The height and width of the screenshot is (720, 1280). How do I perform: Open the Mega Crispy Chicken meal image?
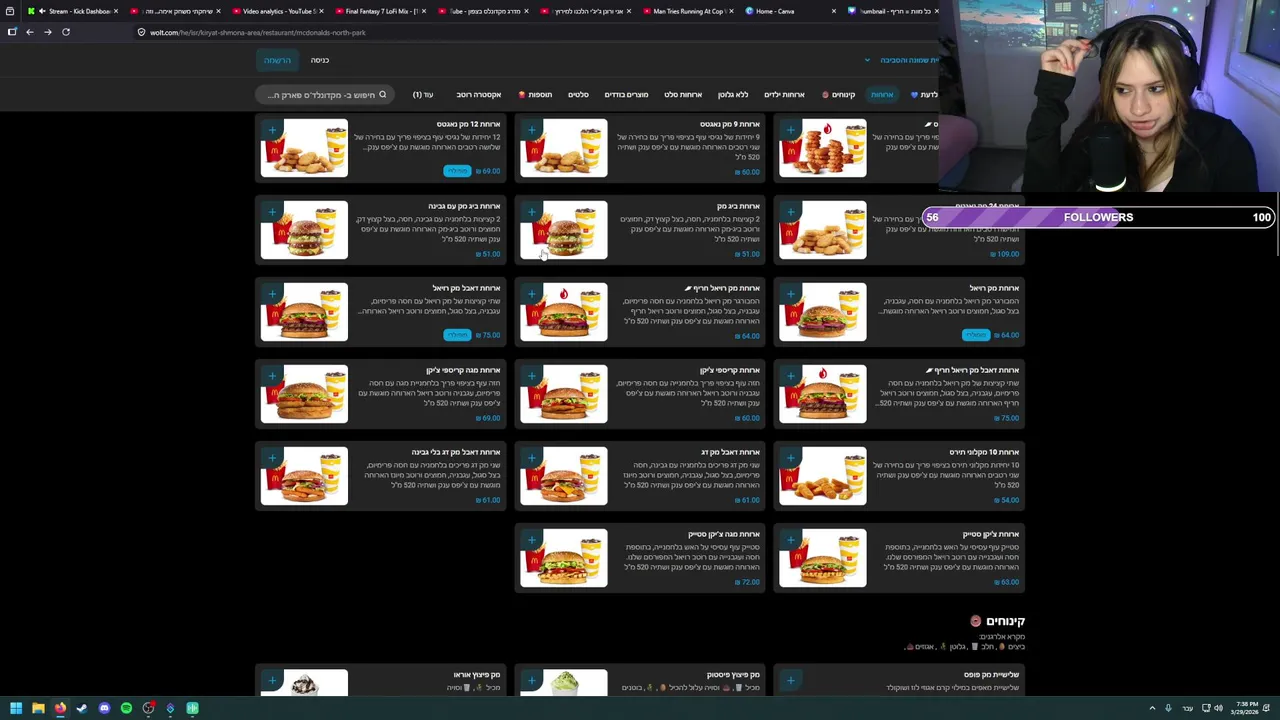[x=304, y=394]
